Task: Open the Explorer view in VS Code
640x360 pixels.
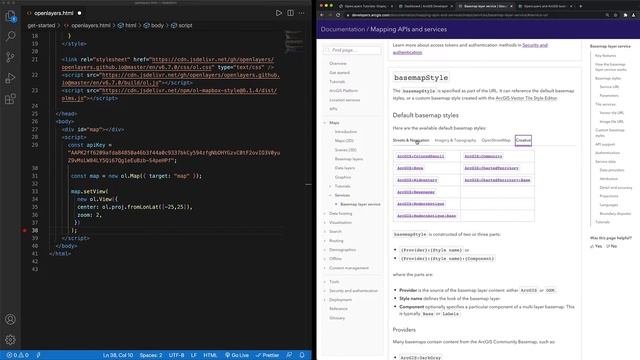Action: click(10, 16)
